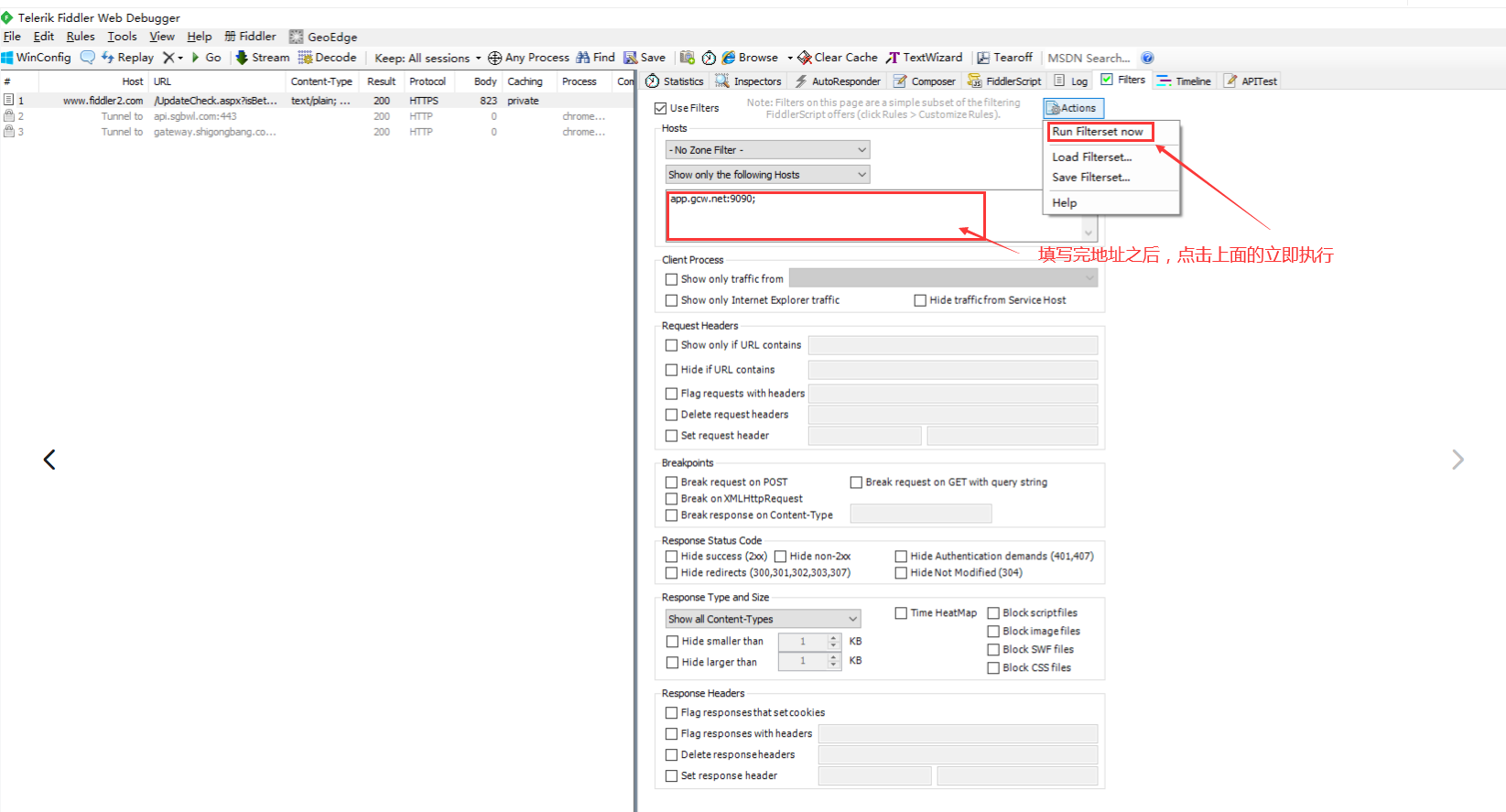This screenshot has width=1506, height=812.
Task: Open the Statistics tab
Action: [x=675, y=81]
